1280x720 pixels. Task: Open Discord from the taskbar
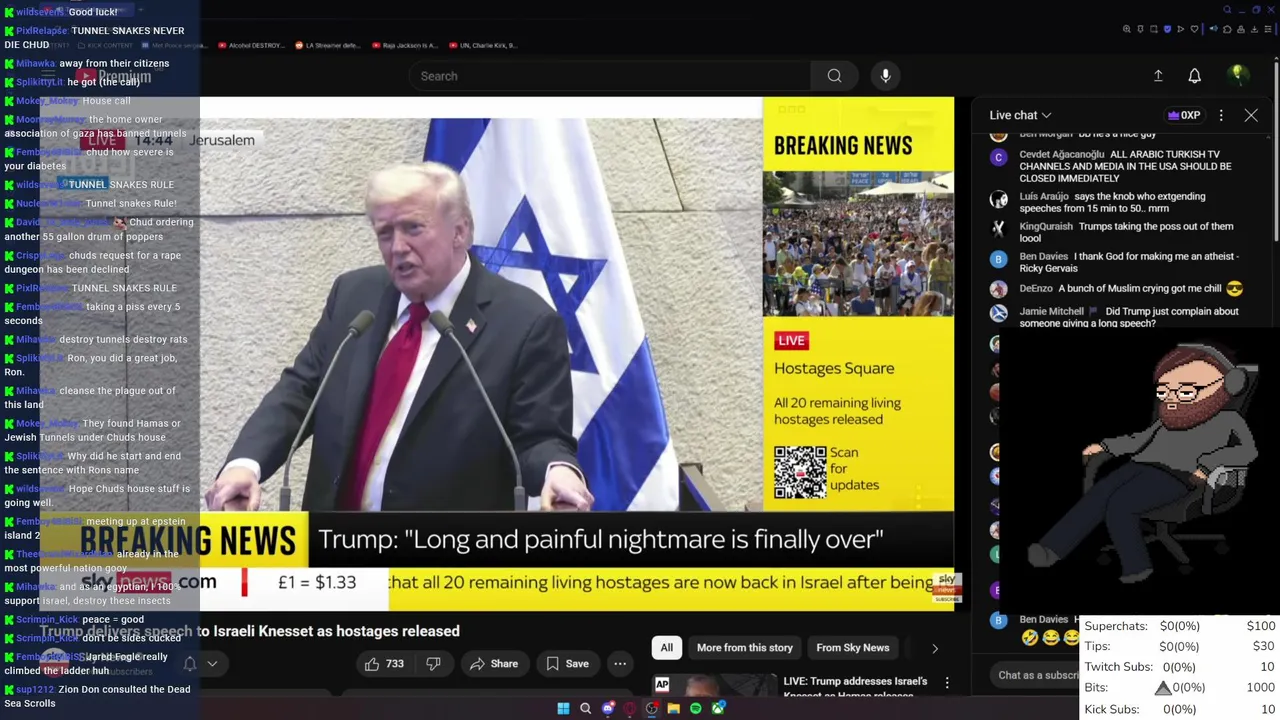608,708
